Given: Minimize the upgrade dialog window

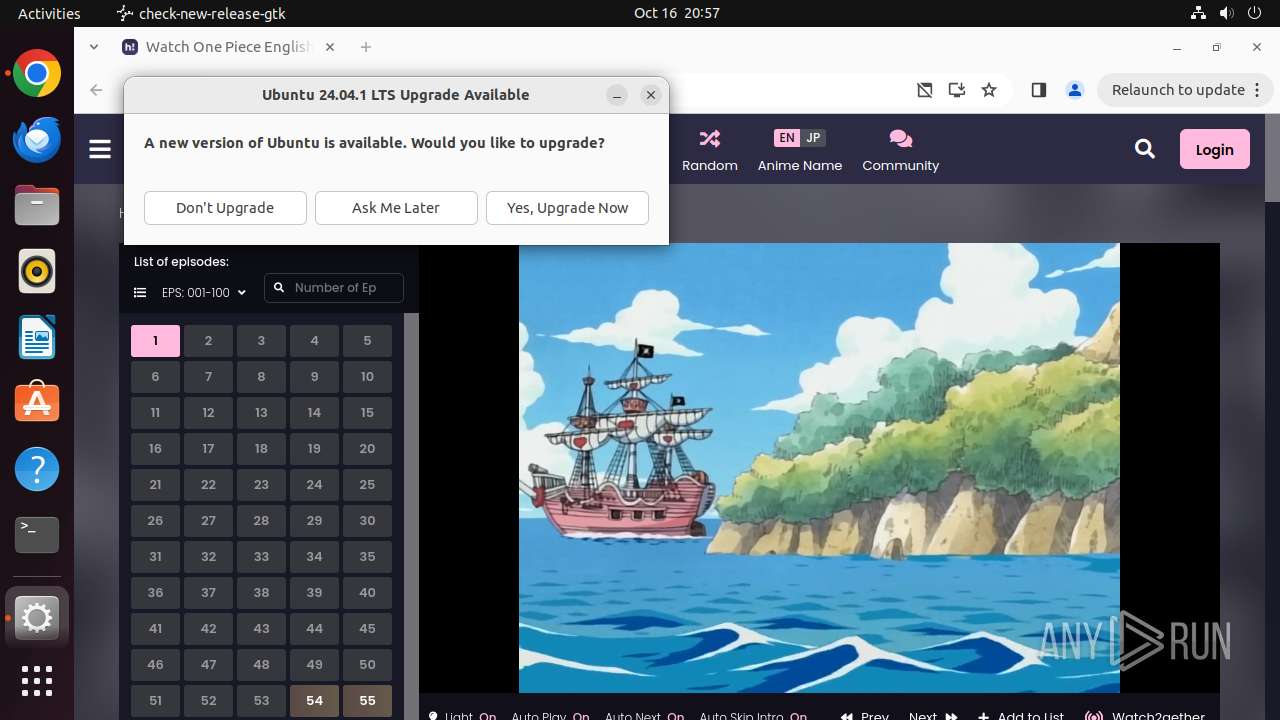Looking at the screenshot, I should pos(617,95).
